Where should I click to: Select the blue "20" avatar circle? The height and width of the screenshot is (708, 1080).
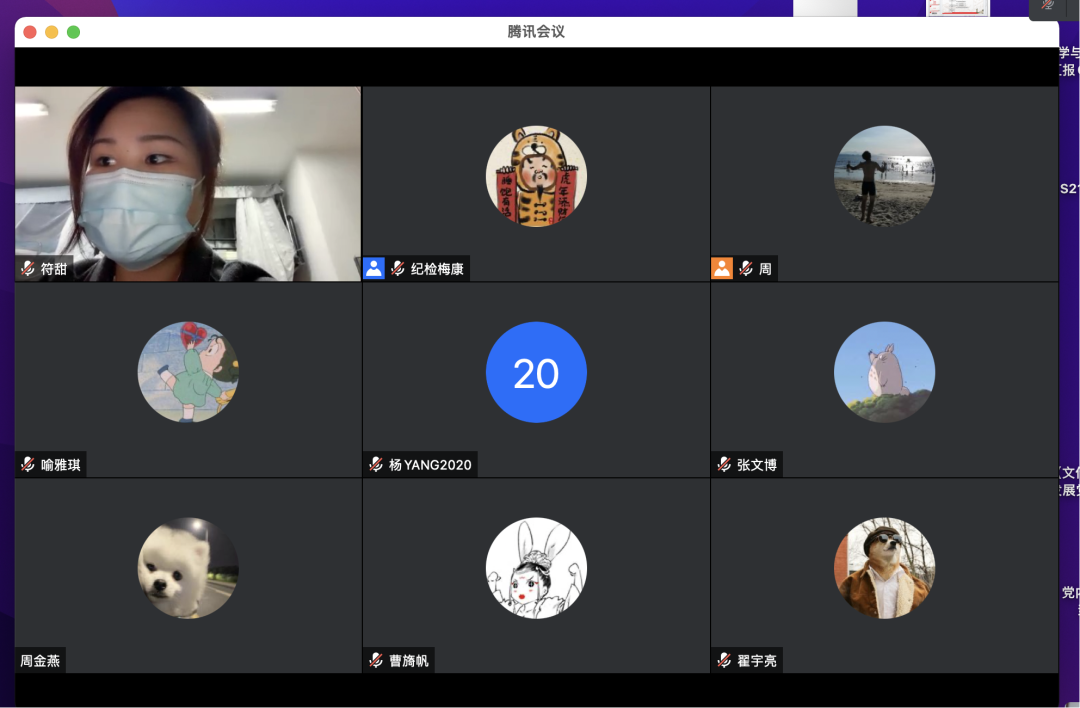[x=536, y=372]
